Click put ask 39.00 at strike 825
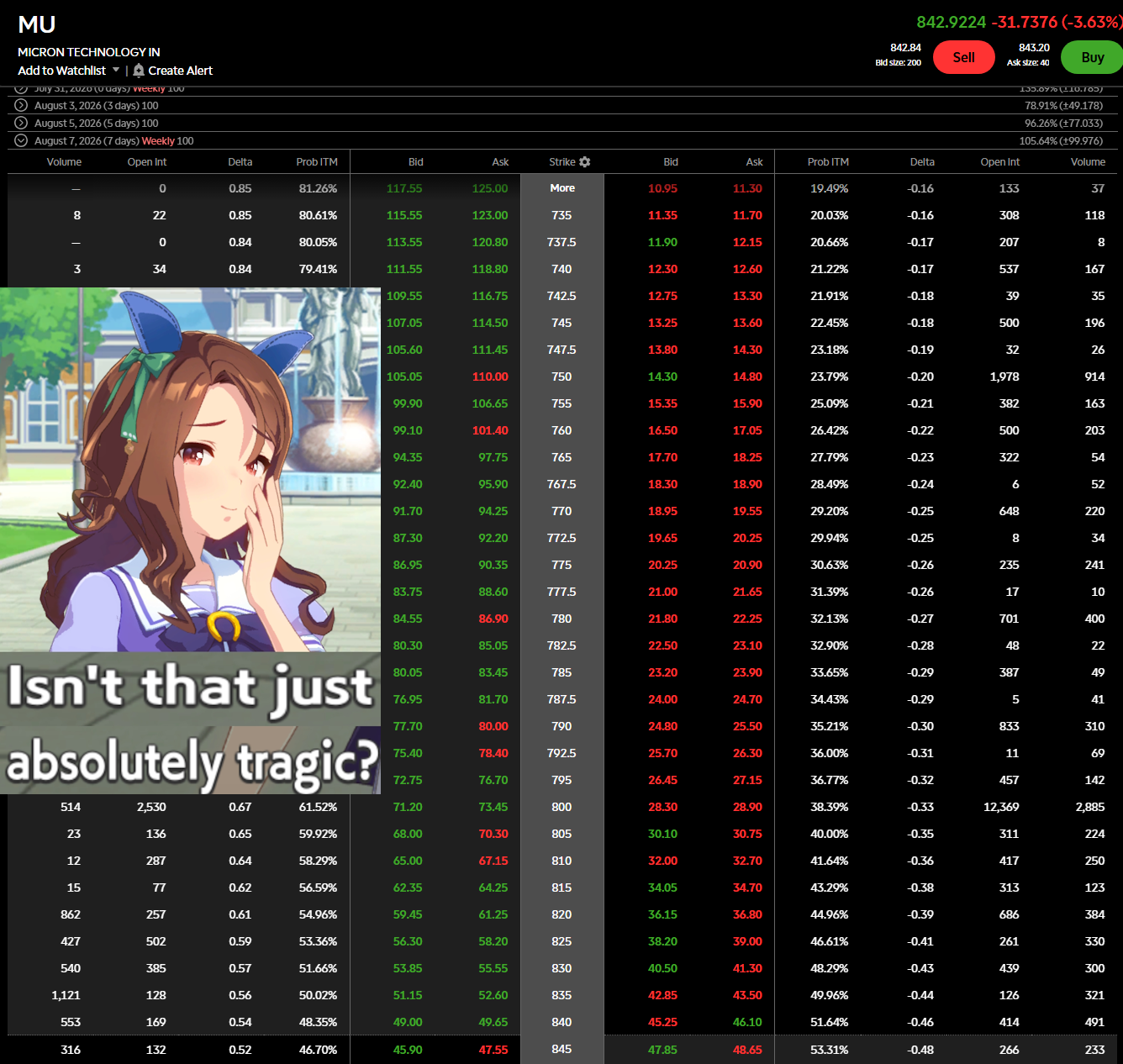Viewport: 1123px width, 1064px height. 747,941
